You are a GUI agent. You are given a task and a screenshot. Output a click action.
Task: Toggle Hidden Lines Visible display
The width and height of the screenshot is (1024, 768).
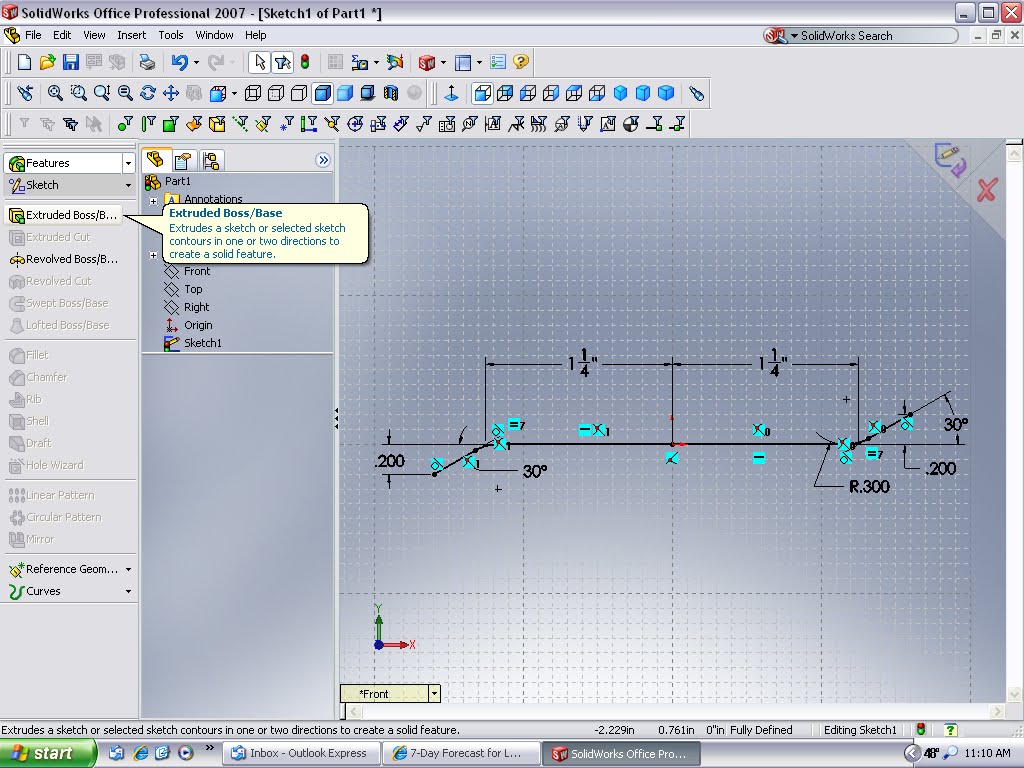pyautogui.click(x=276, y=93)
